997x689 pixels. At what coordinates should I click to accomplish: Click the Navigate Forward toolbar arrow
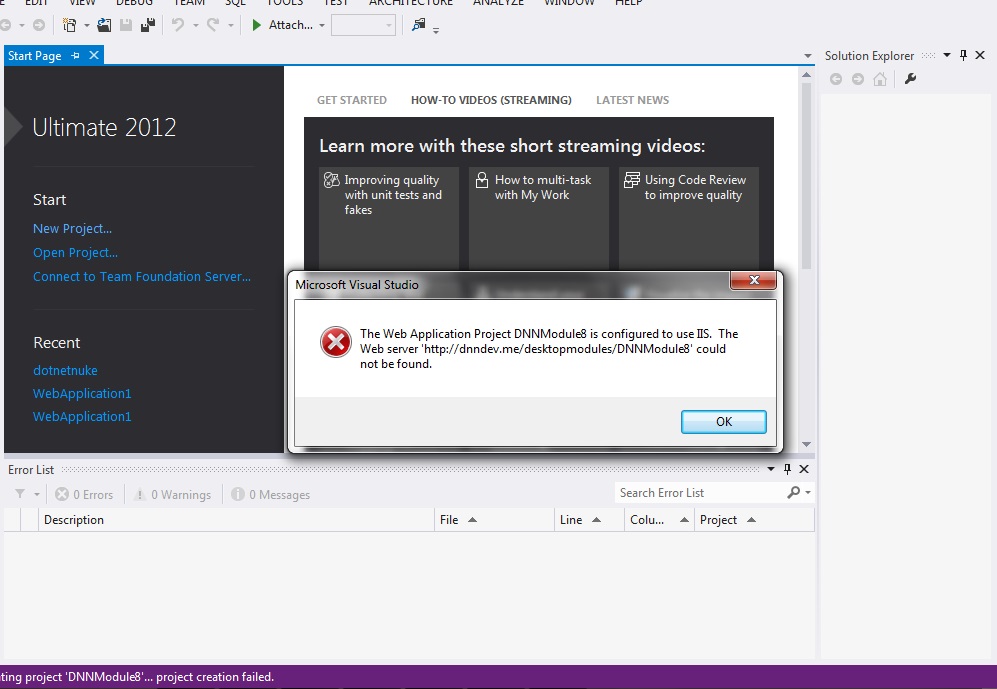pyautogui.click(x=39, y=25)
